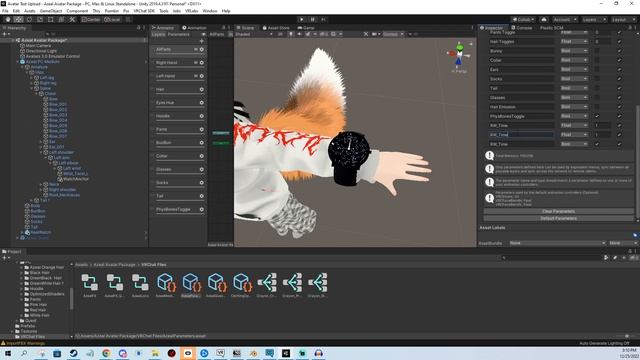Screen dimensions: 640x360
Task: Open the Layout dropdown in top toolbar
Action: pos(622,19)
